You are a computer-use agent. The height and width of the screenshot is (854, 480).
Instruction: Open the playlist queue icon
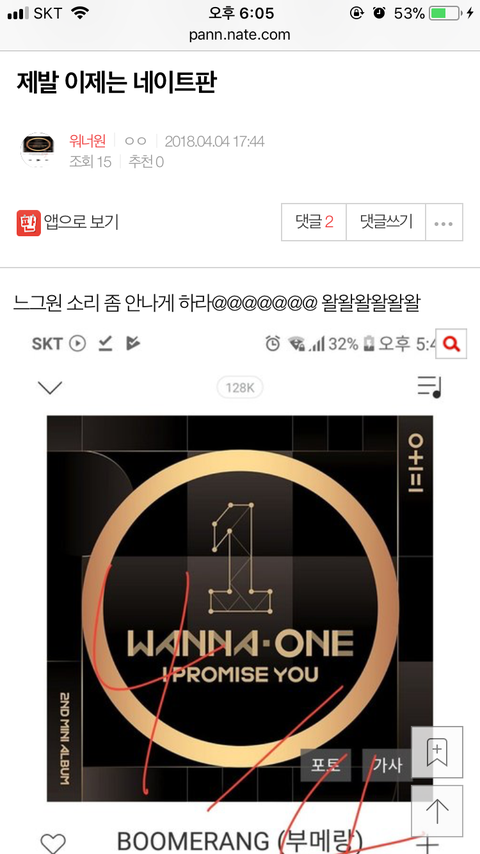point(430,387)
